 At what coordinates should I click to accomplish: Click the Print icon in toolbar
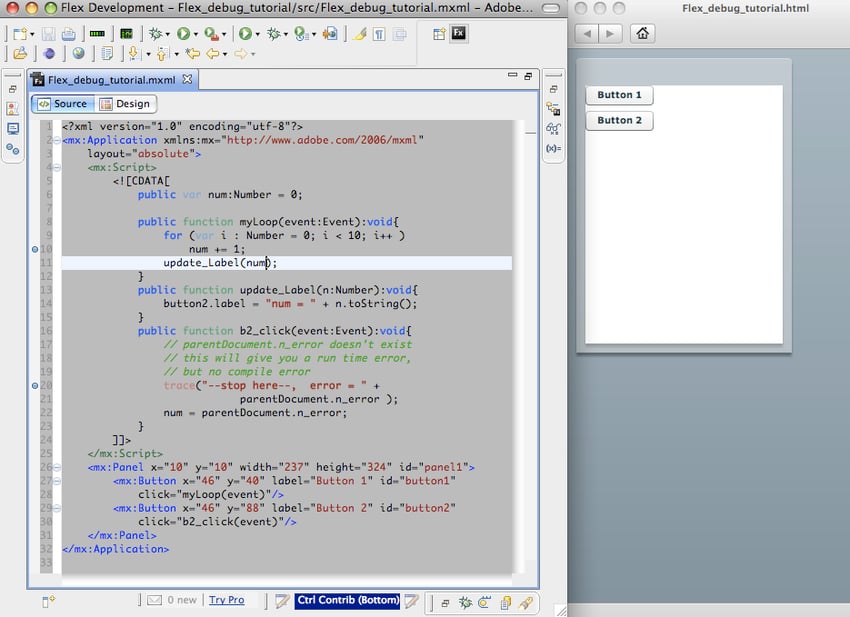[x=70, y=34]
